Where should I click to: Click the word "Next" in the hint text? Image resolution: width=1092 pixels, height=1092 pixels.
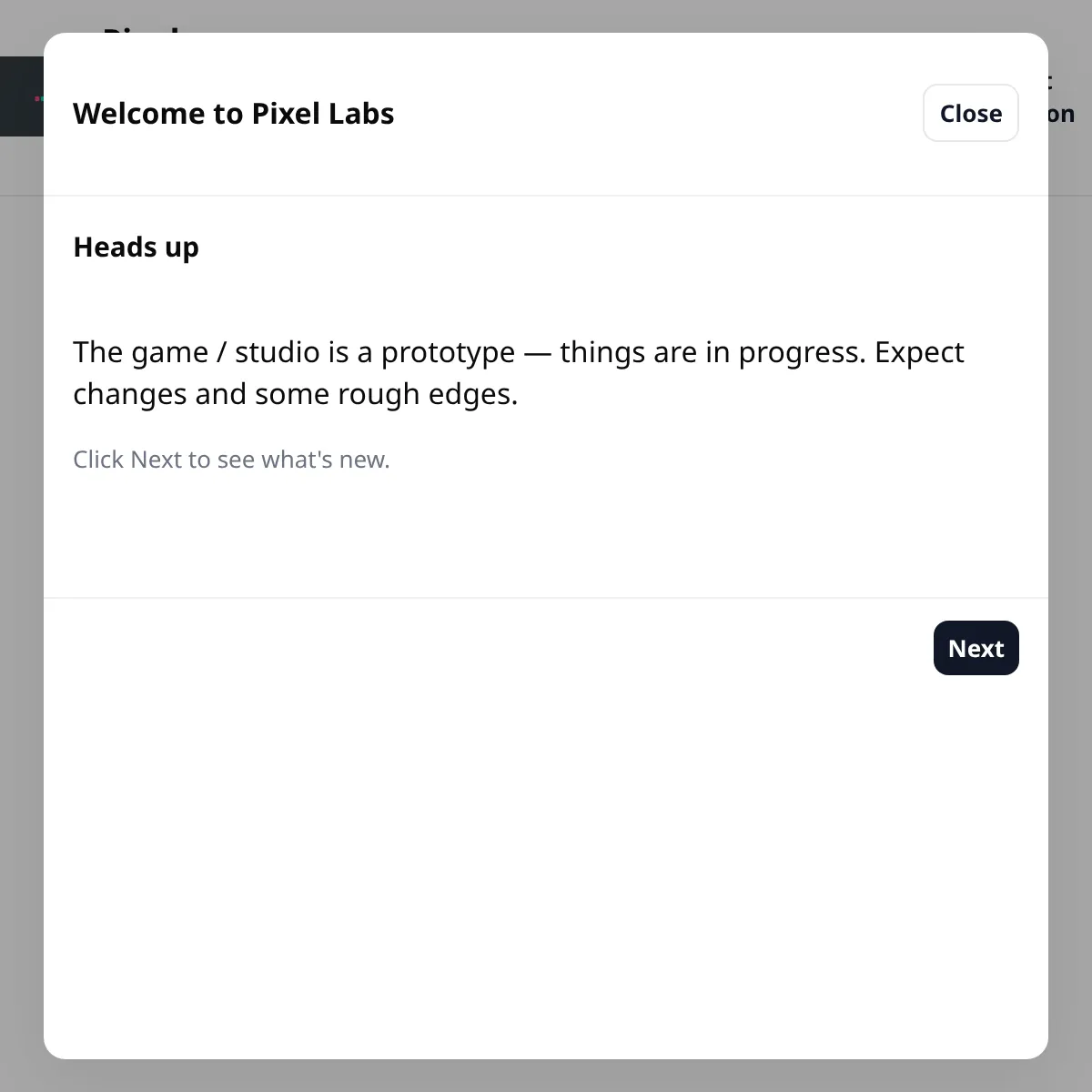point(156,460)
